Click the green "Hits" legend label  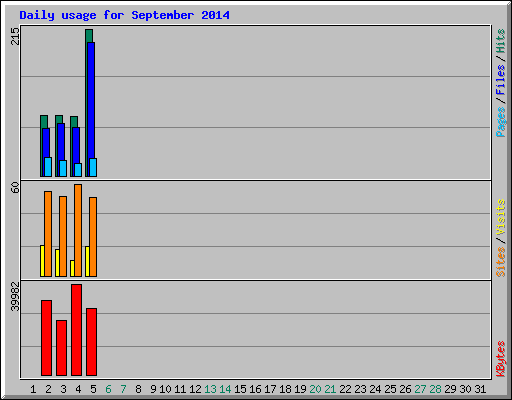[x=500, y=41]
